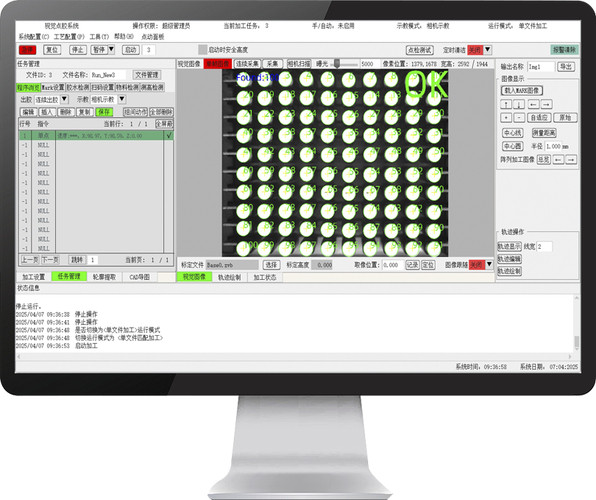The height and width of the screenshot is (500, 596).
Task: Open the 暂停 dropdown arrow
Action: point(111,49)
